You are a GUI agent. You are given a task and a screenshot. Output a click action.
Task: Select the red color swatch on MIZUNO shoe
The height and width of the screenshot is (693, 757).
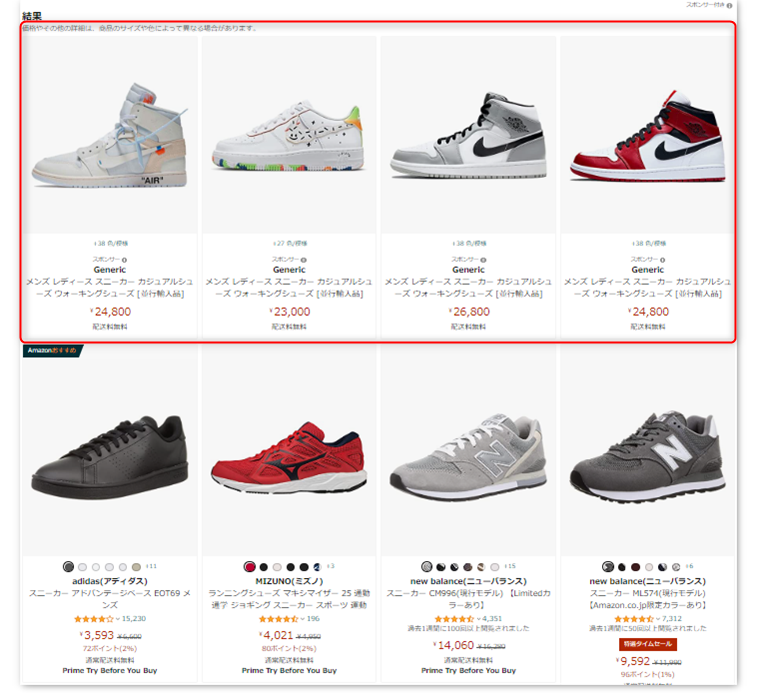(250, 566)
